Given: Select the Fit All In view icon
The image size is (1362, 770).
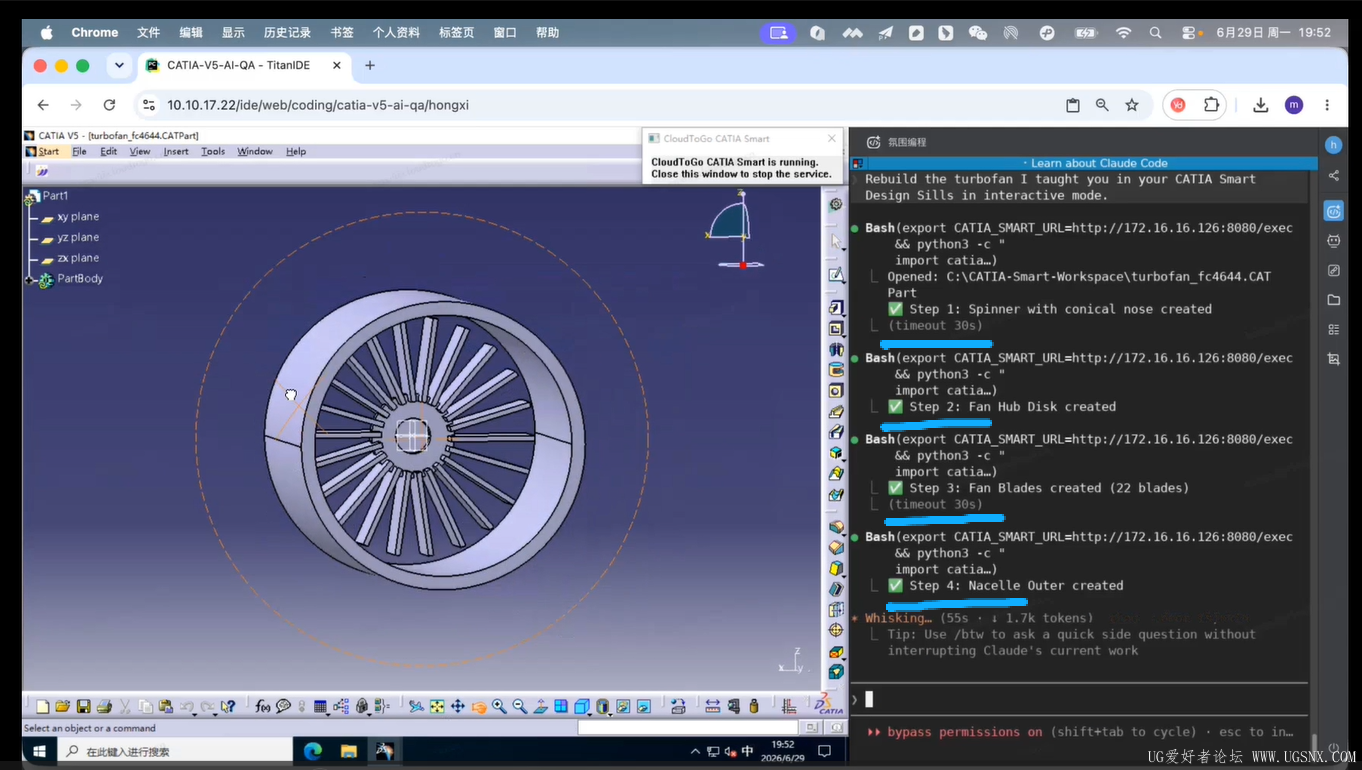Looking at the screenshot, I should [437, 706].
